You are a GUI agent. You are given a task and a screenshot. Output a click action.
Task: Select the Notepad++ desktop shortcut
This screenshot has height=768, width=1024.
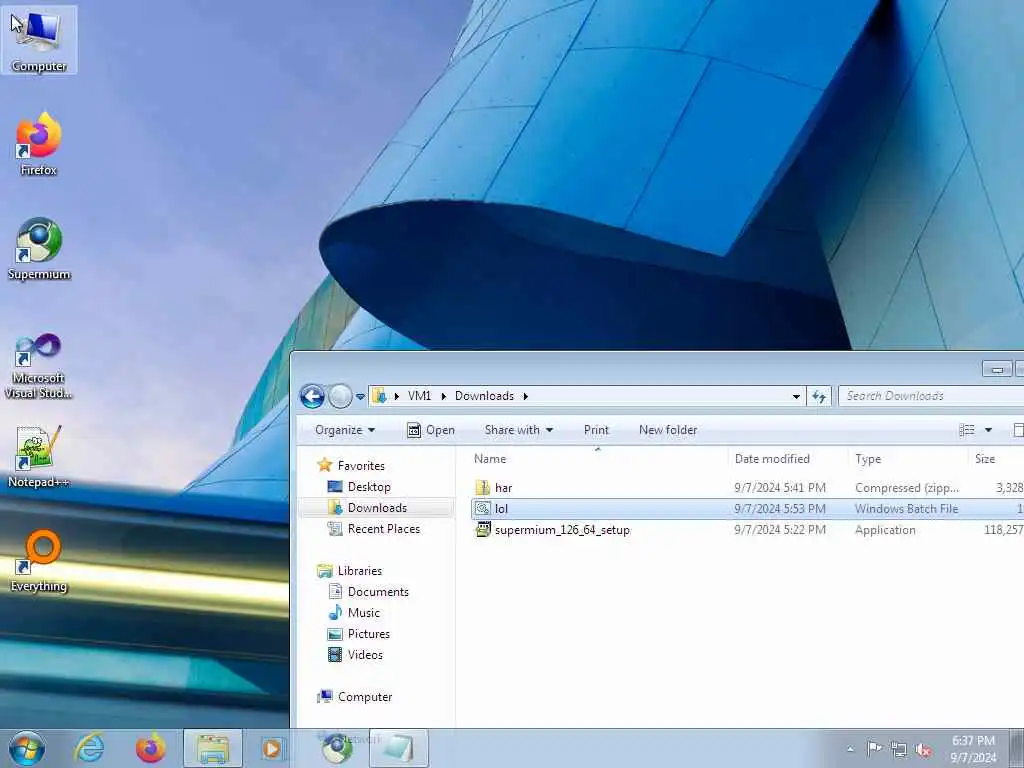[x=39, y=457]
